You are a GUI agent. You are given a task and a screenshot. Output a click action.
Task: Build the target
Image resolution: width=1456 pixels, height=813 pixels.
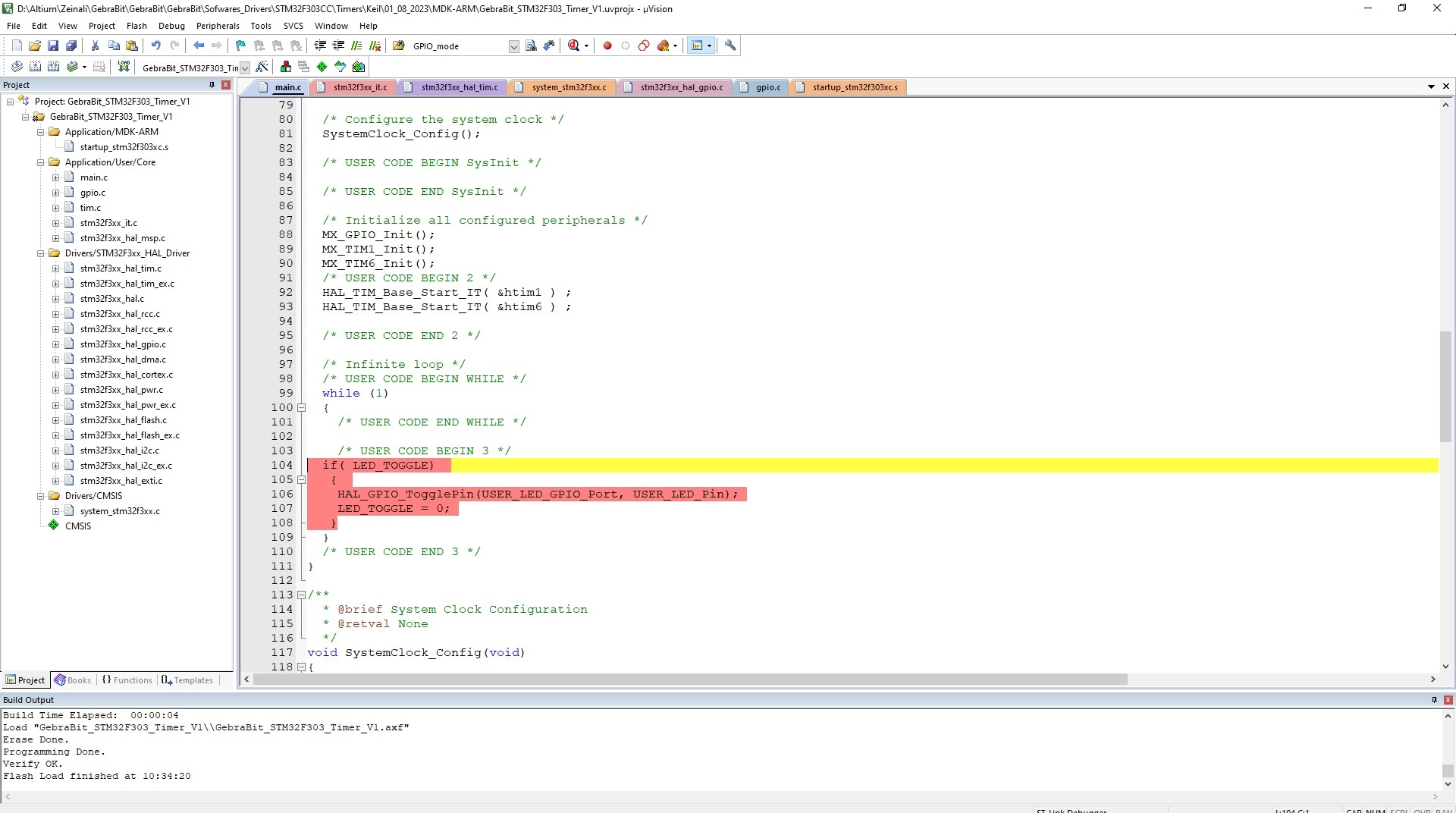(35, 67)
